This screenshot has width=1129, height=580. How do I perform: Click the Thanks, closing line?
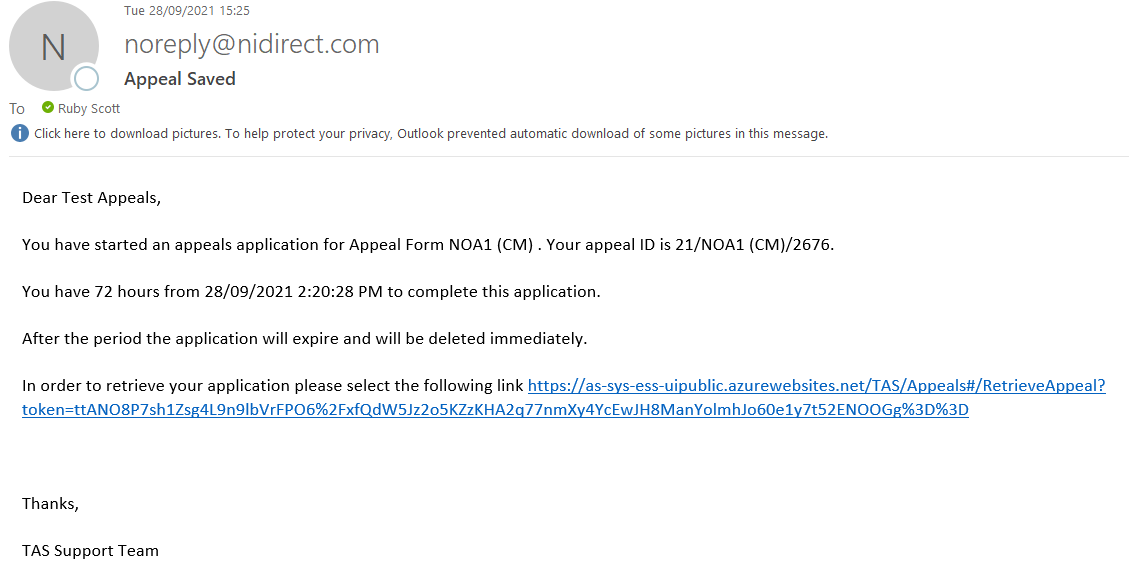tap(50, 504)
